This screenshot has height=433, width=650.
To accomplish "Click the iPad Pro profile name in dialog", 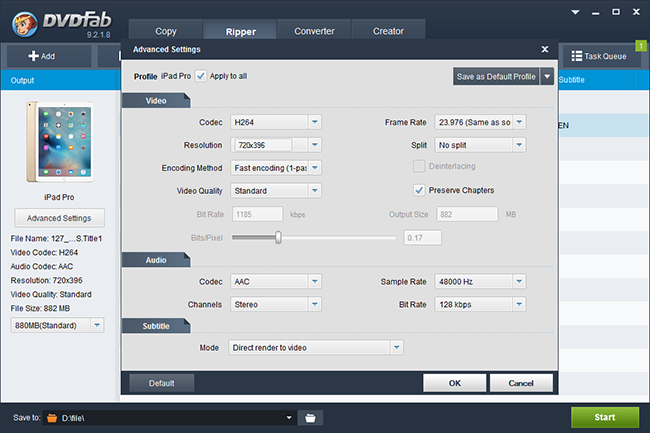I will pos(176,76).
